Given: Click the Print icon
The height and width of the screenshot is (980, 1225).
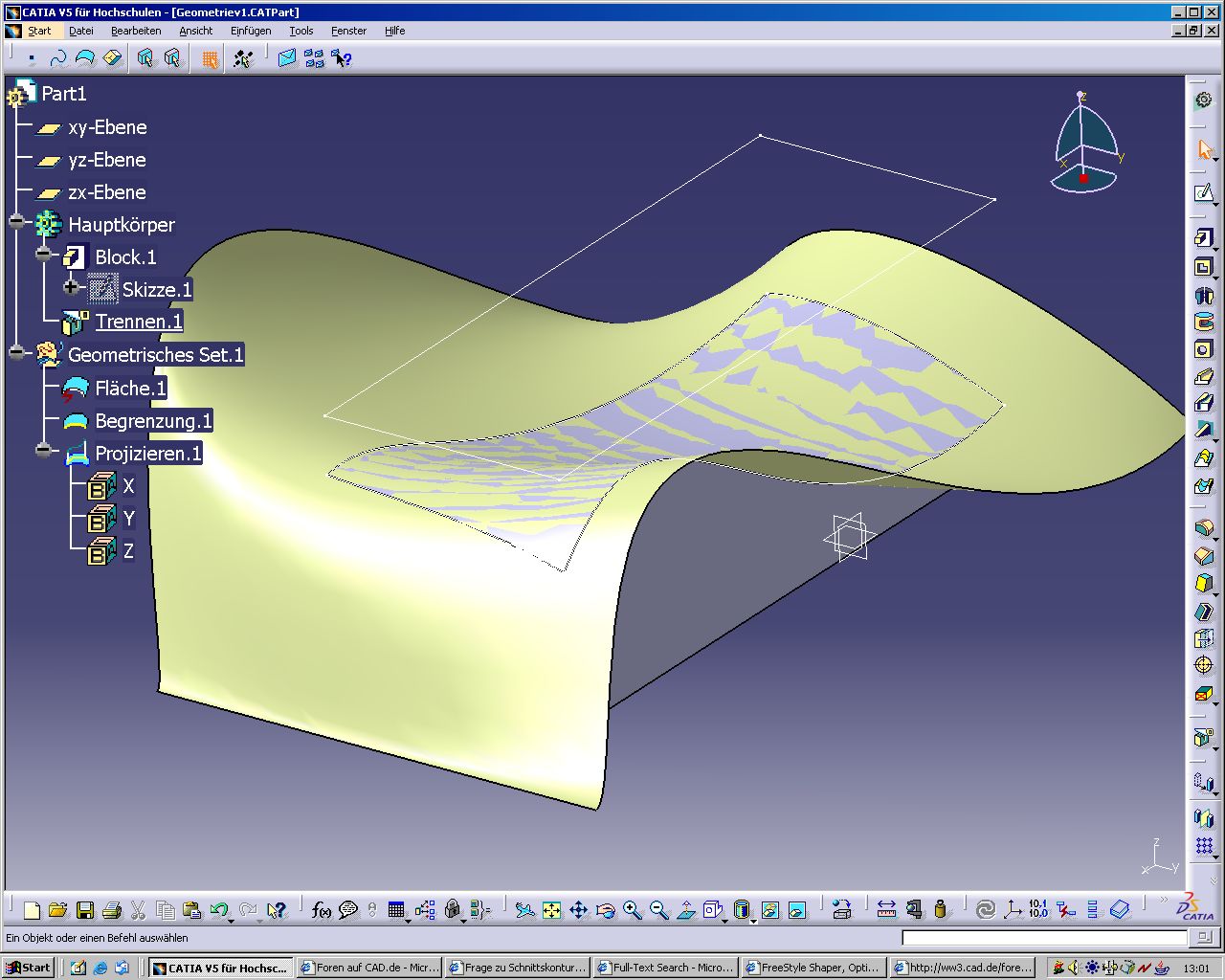Looking at the screenshot, I should 111,910.
